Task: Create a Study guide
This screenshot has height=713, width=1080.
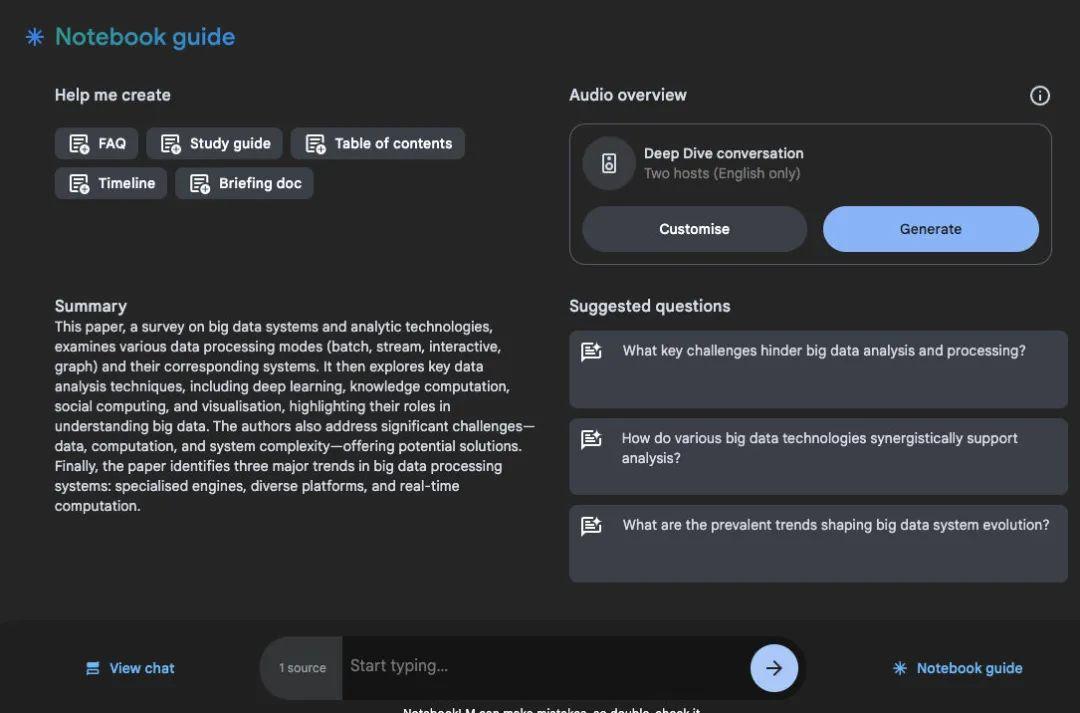Action: [x=215, y=144]
